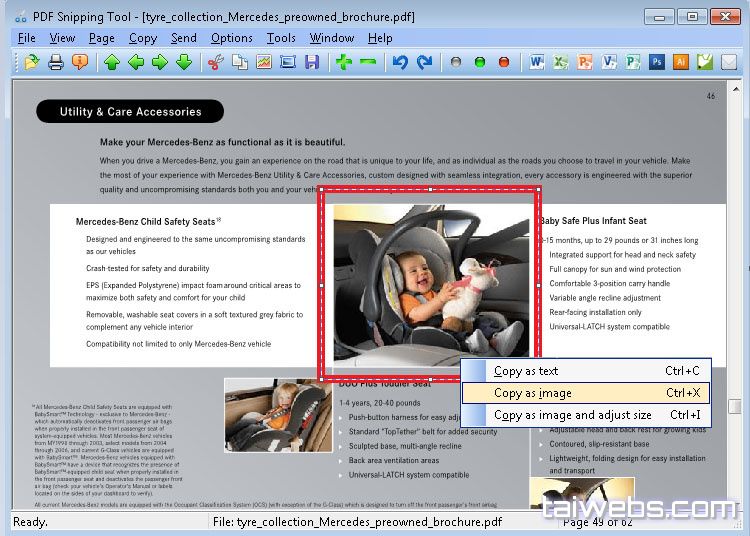750x536 pixels.
Task: Send snip to Word icon
Action: [537, 62]
